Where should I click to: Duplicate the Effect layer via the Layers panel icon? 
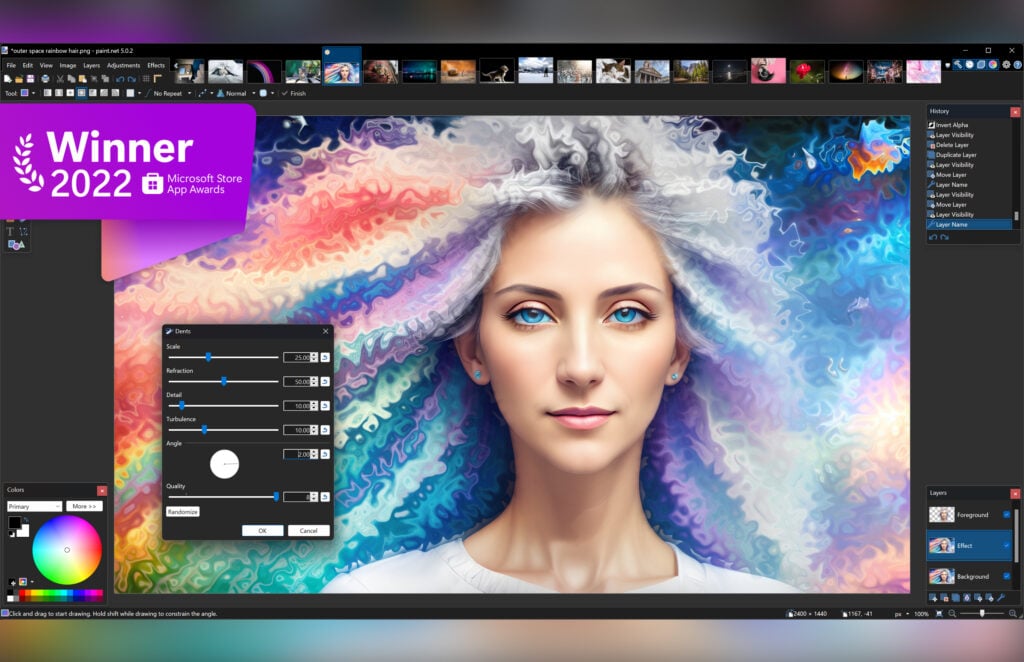click(954, 597)
